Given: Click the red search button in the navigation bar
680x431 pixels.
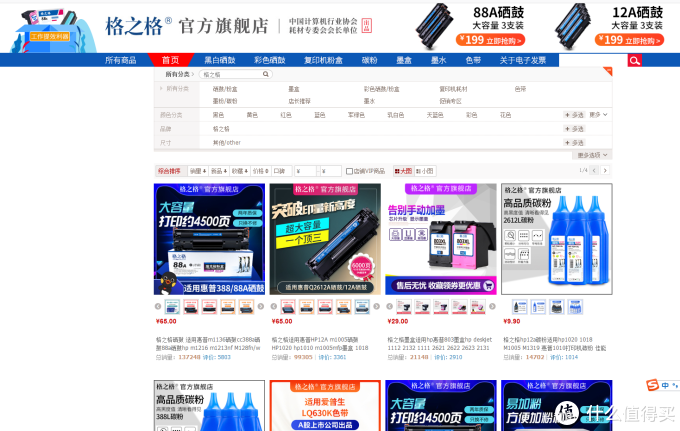Looking at the screenshot, I should [x=634, y=60].
